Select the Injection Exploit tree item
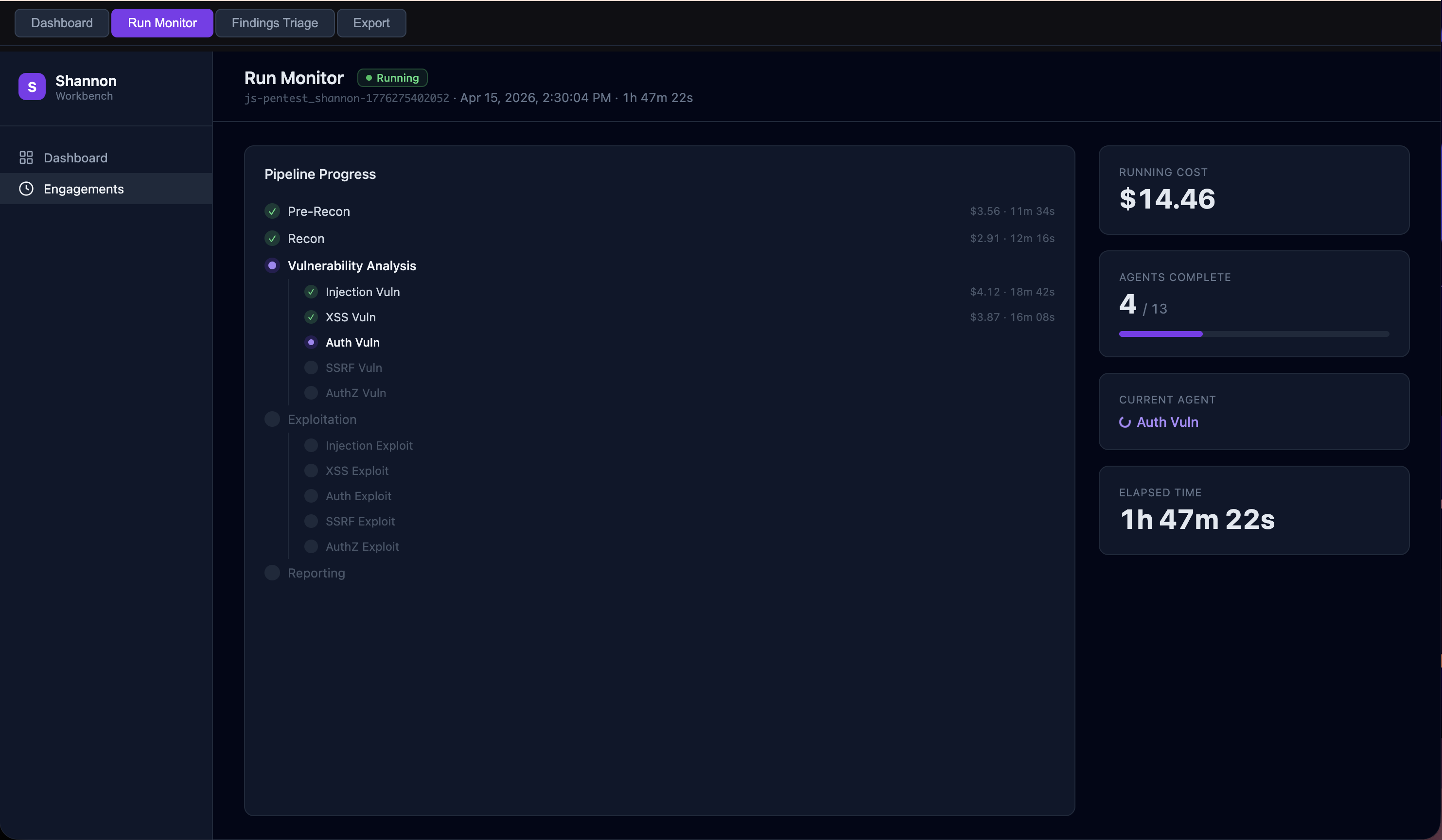Viewport: 1442px width, 840px height. point(369,446)
